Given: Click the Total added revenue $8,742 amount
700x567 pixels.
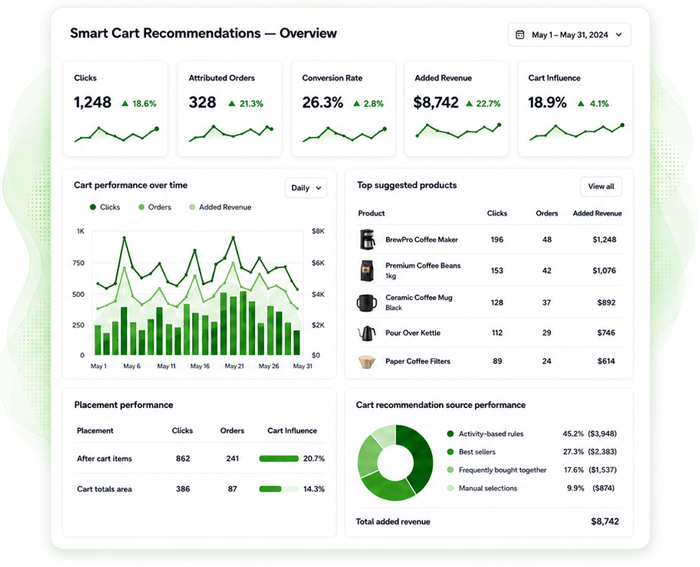Looking at the screenshot, I should coord(605,521).
